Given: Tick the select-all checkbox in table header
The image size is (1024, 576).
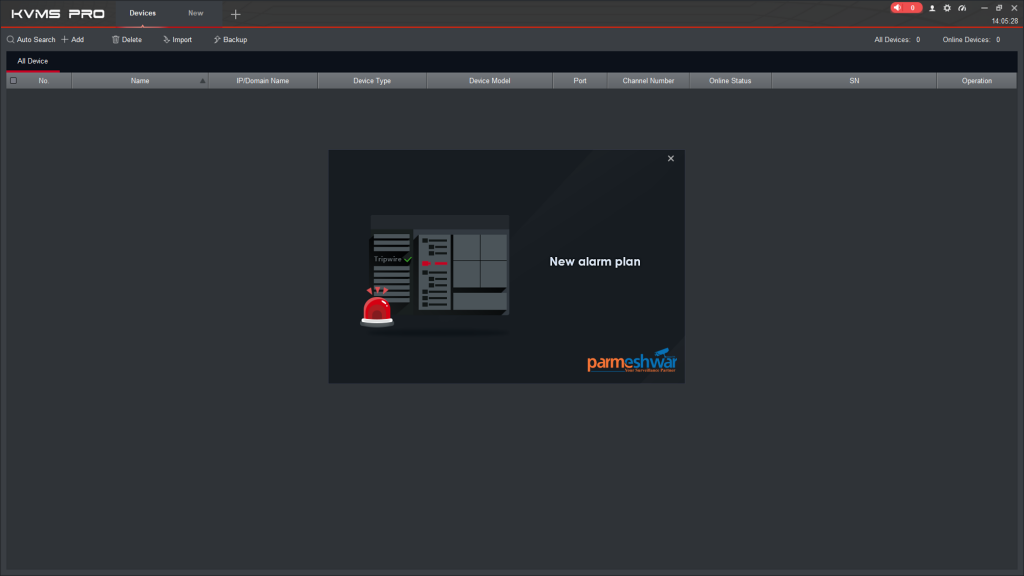Looking at the screenshot, I should click(14, 81).
